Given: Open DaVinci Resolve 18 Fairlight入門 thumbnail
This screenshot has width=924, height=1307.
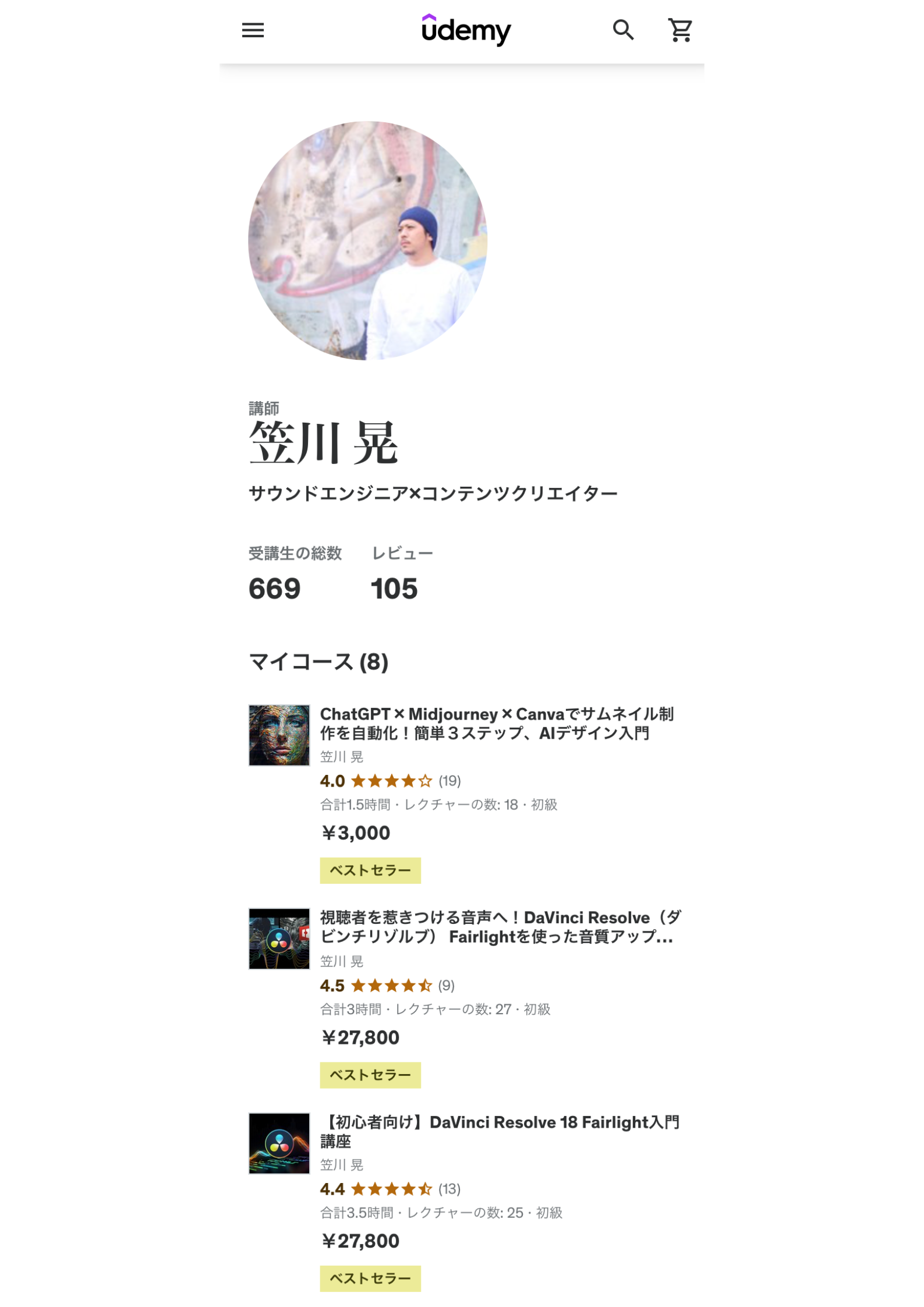Looking at the screenshot, I should (x=279, y=1143).
